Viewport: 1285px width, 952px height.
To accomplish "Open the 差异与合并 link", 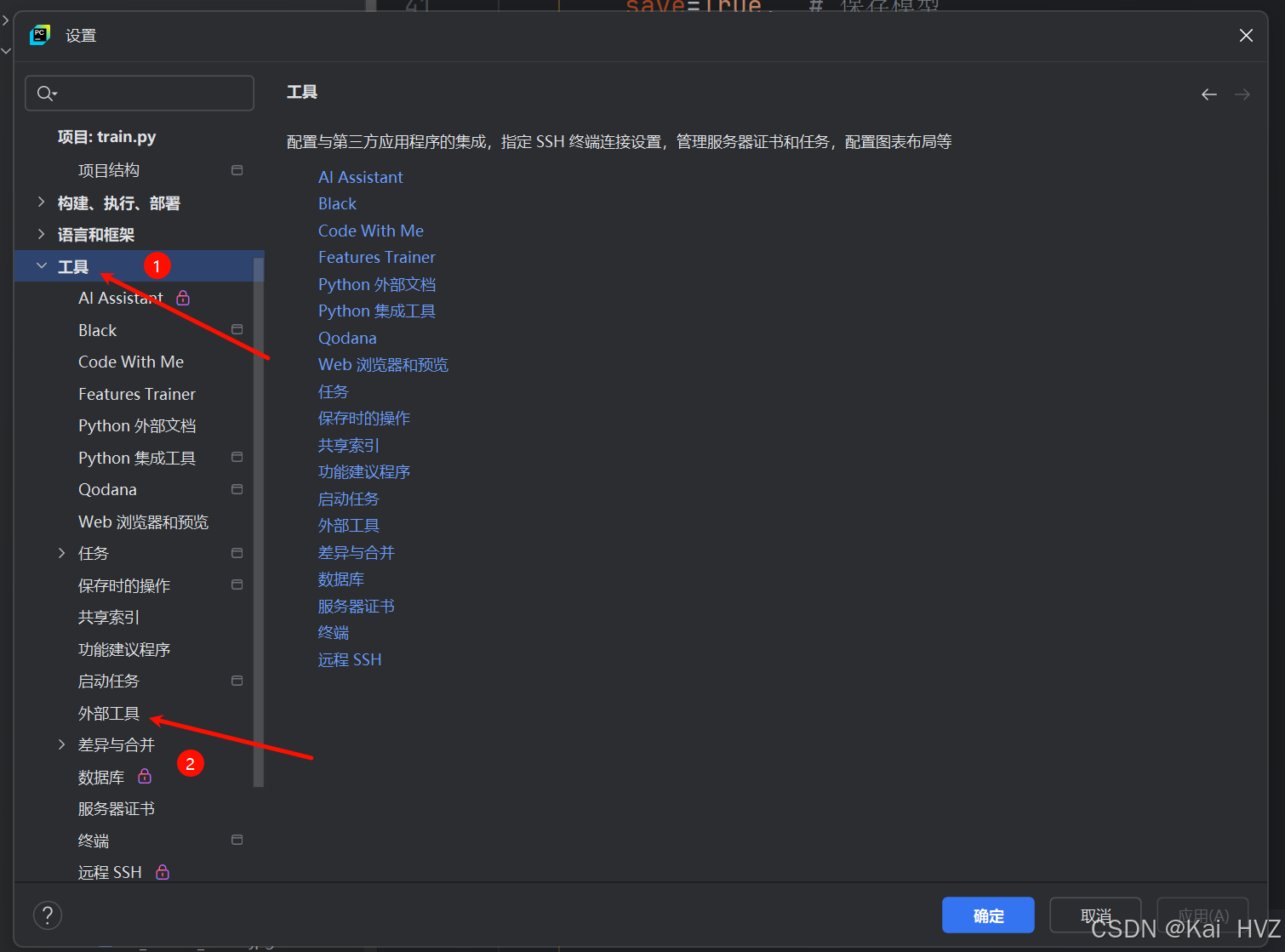I will tap(357, 552).
